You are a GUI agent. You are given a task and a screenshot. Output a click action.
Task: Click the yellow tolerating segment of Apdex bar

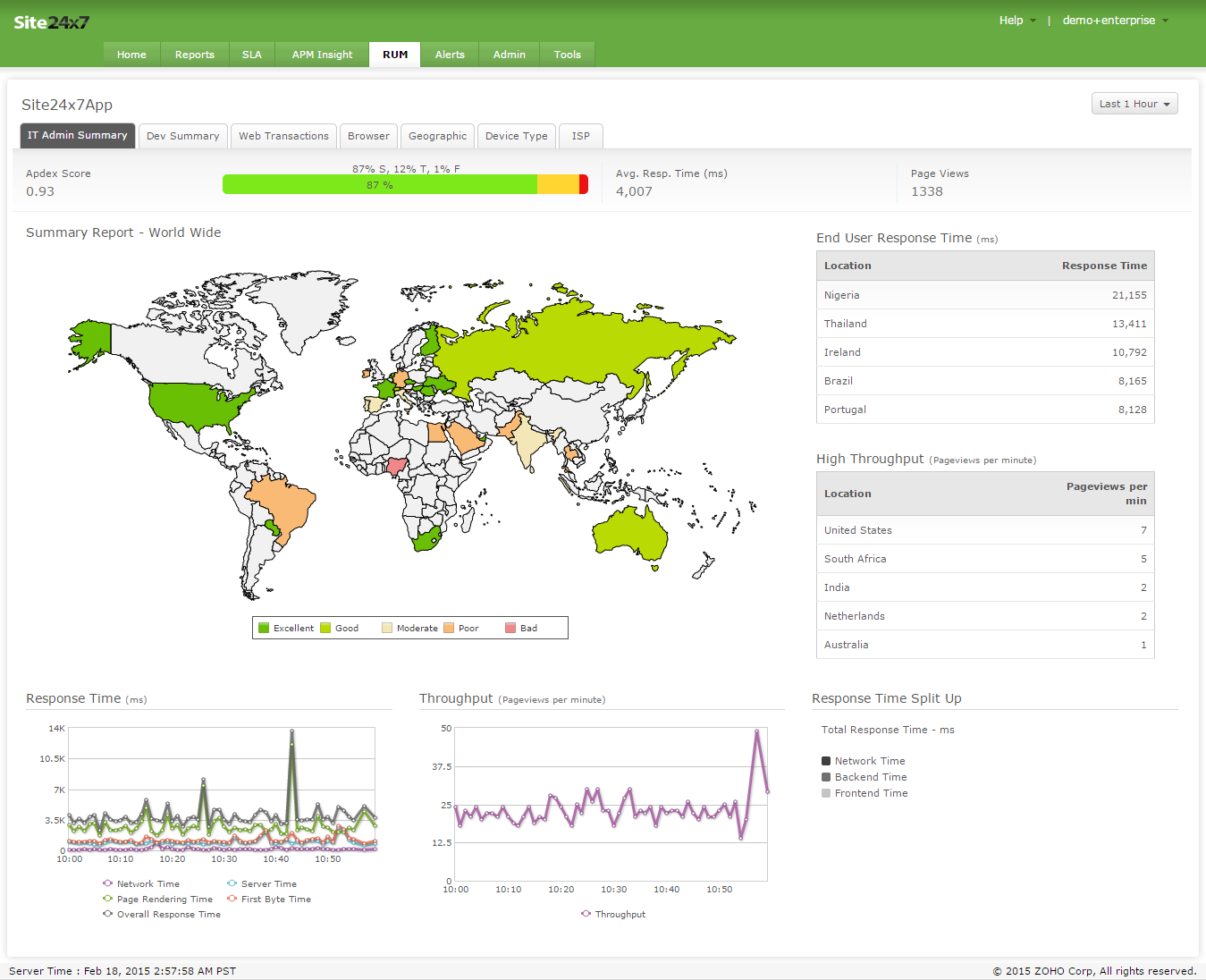[558, 184]
